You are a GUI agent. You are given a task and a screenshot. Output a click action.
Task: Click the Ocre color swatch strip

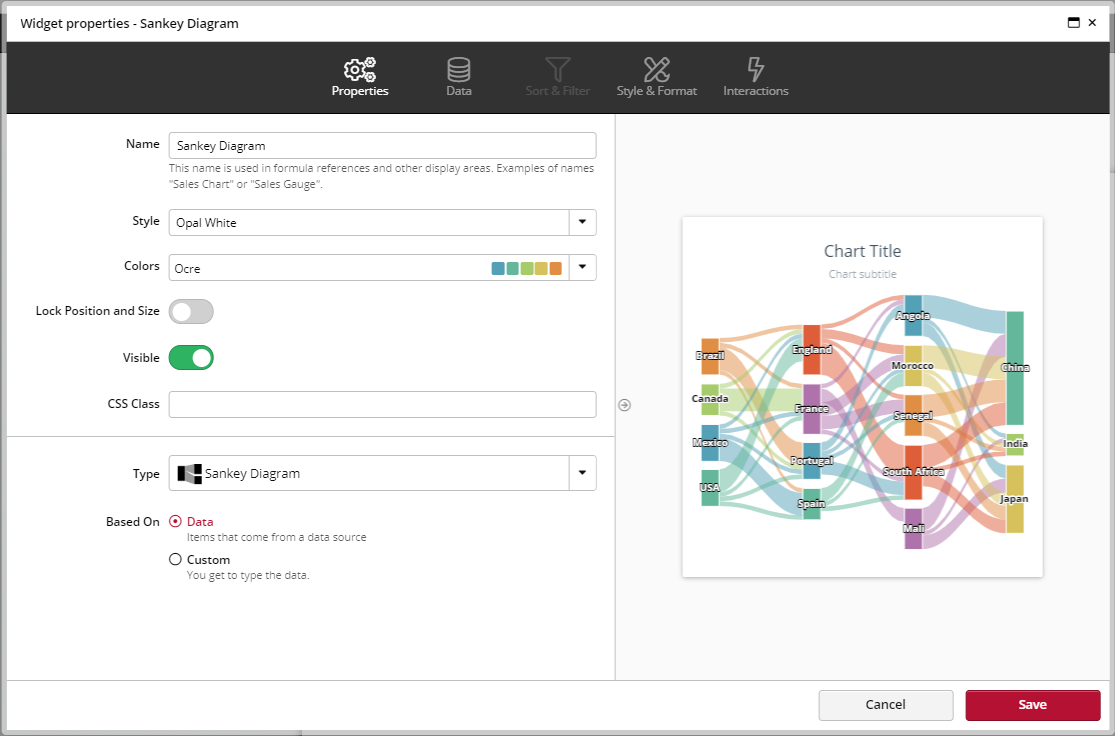coord(526,267)
